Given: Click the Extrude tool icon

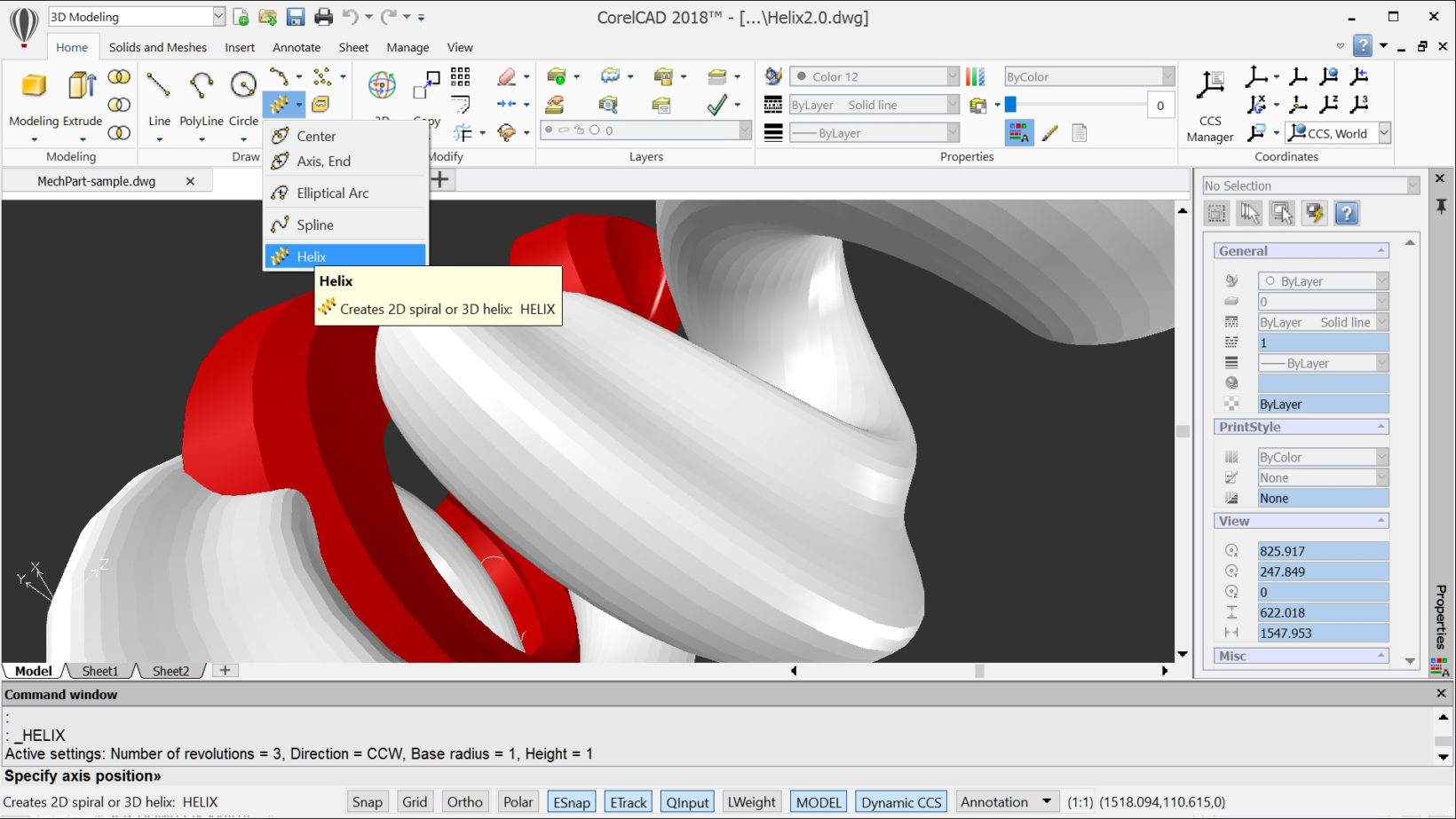Looking at the screenshot, I should point(82,87).
